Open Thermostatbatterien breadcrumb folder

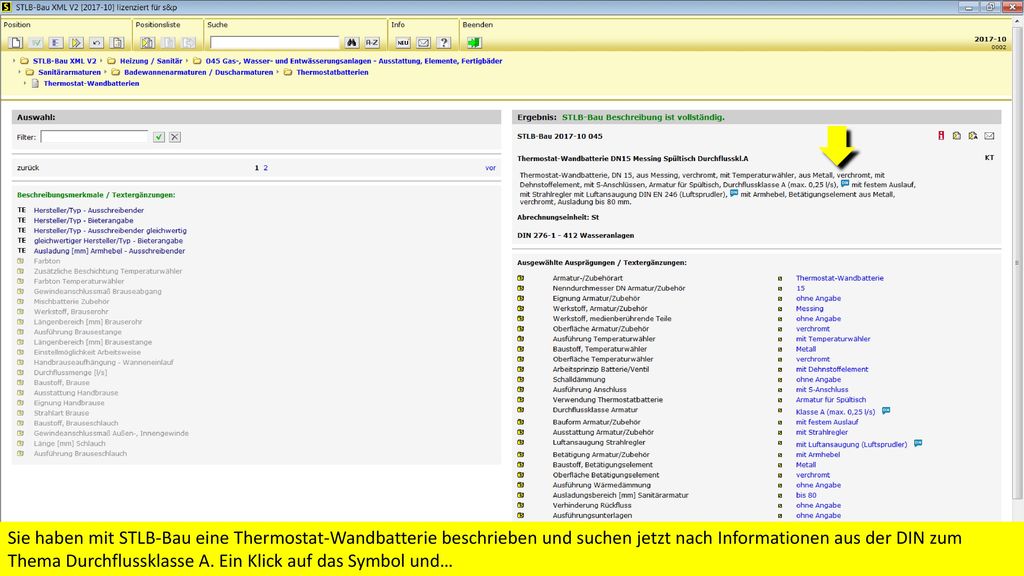click(332, 72)
